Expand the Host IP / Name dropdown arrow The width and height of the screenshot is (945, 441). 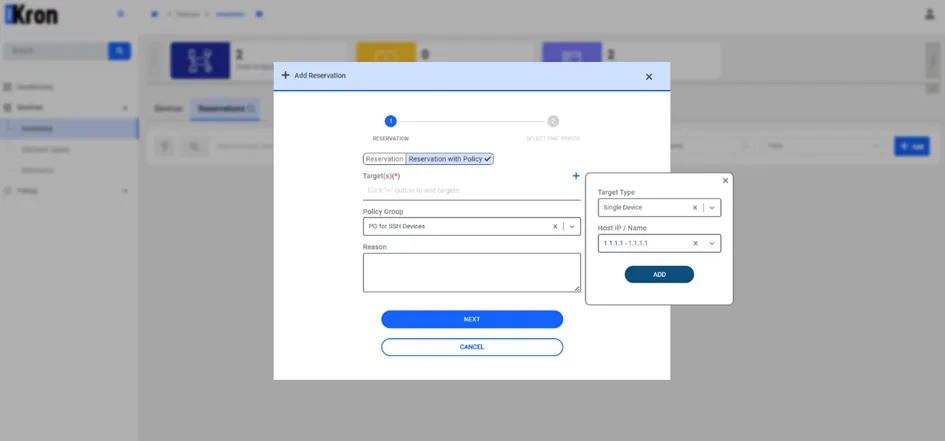pyautogui.click(x=712, y=243)
